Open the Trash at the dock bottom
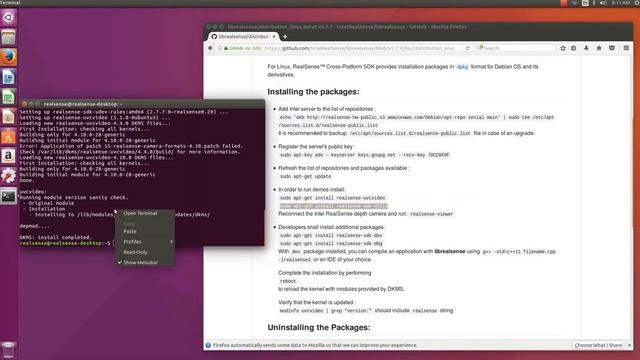 coord(9,350)
